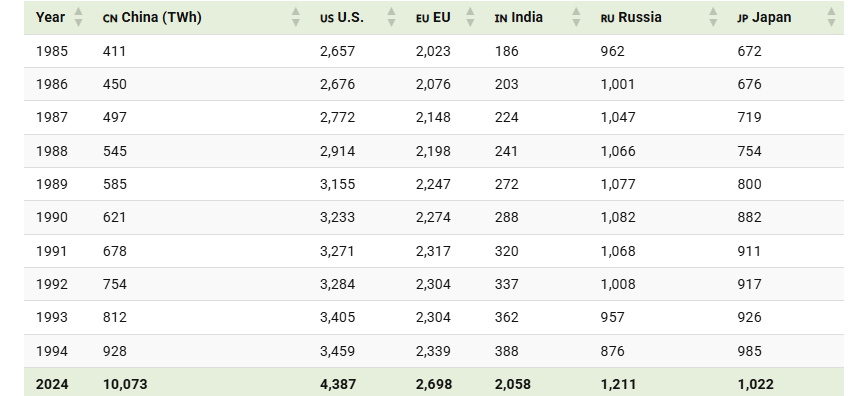Click the Year column header text

click(x=50, y=17)
